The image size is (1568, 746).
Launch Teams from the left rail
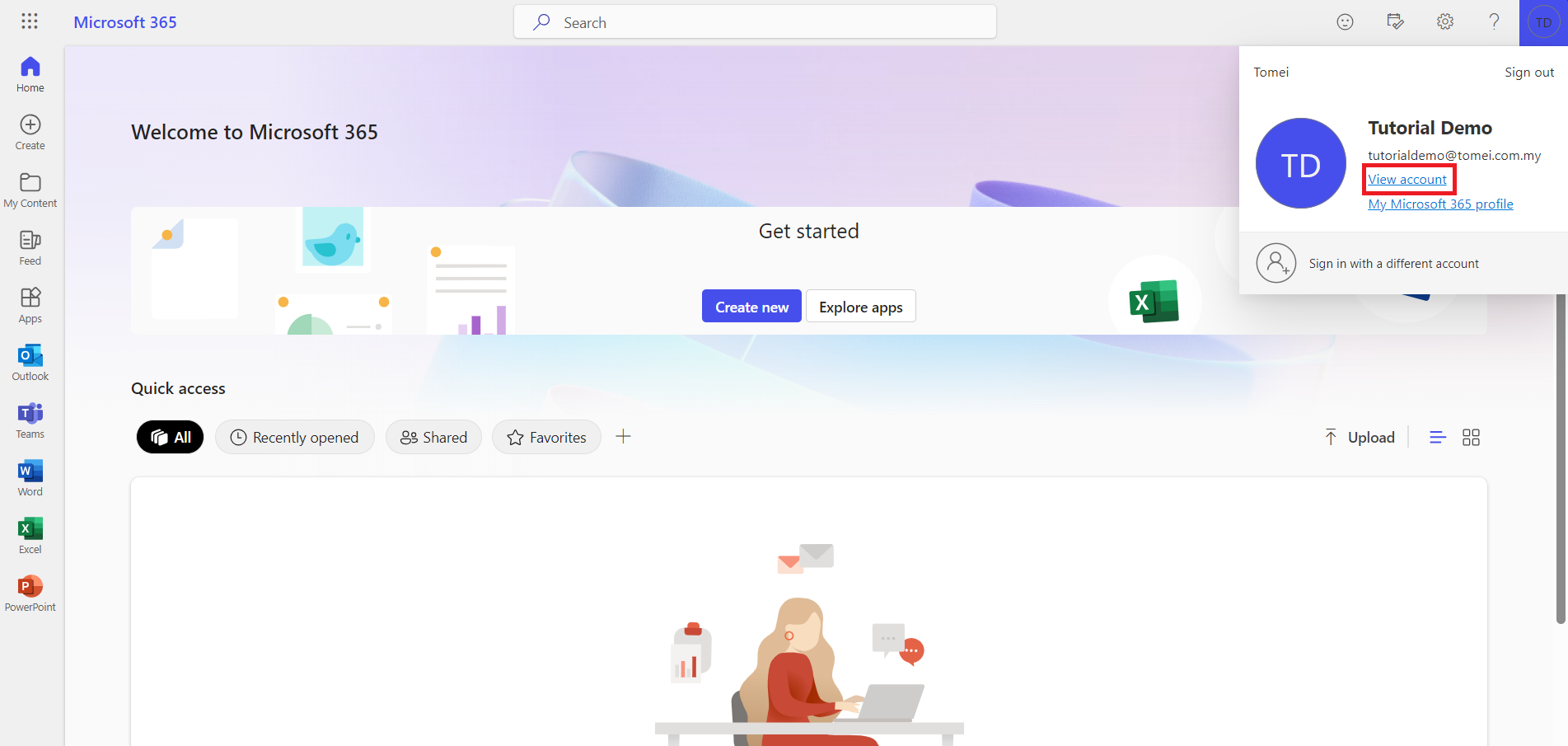coord(30,420)
